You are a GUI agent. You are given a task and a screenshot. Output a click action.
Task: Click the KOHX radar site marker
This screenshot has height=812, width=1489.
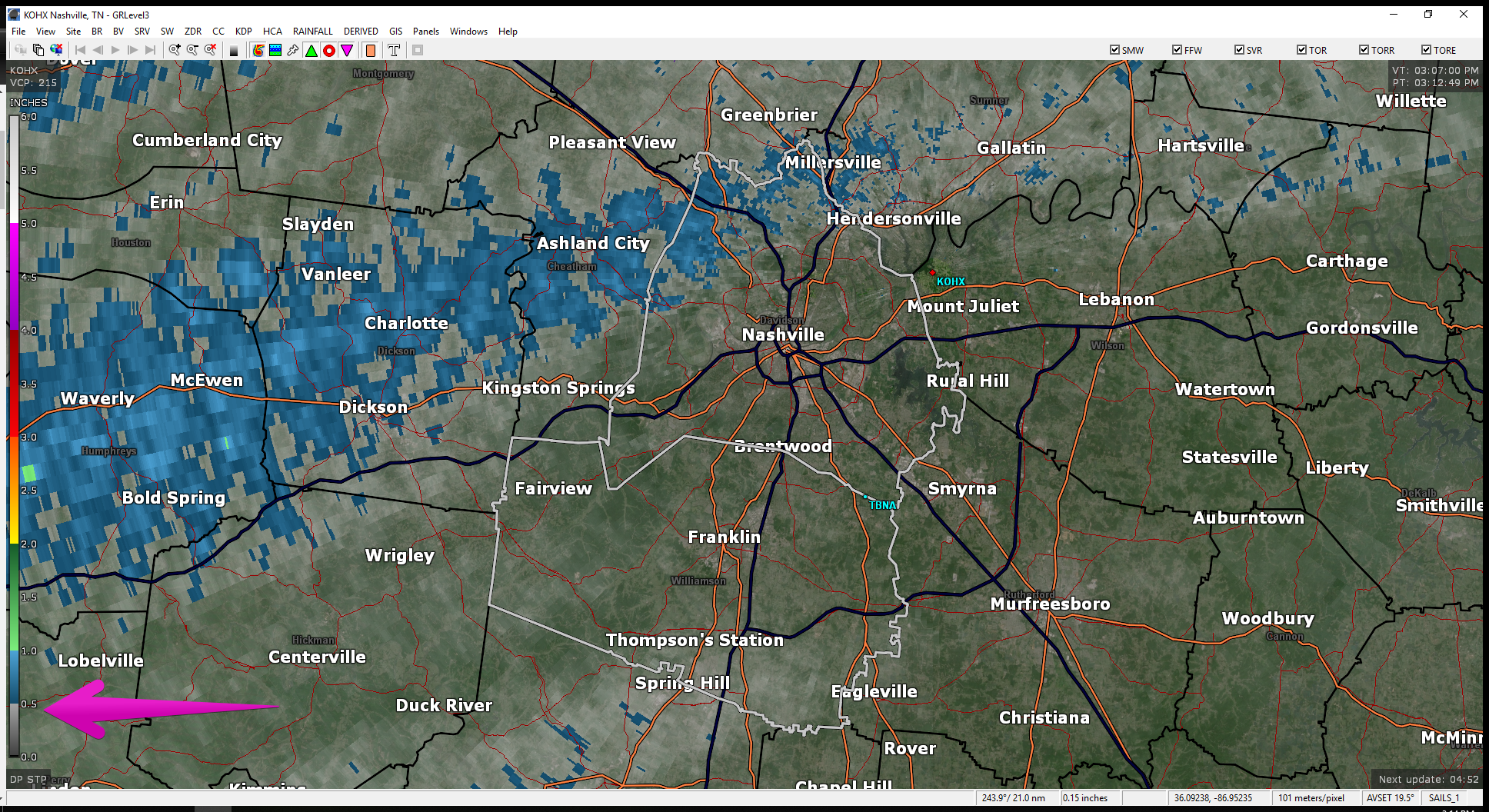[932, 273]
